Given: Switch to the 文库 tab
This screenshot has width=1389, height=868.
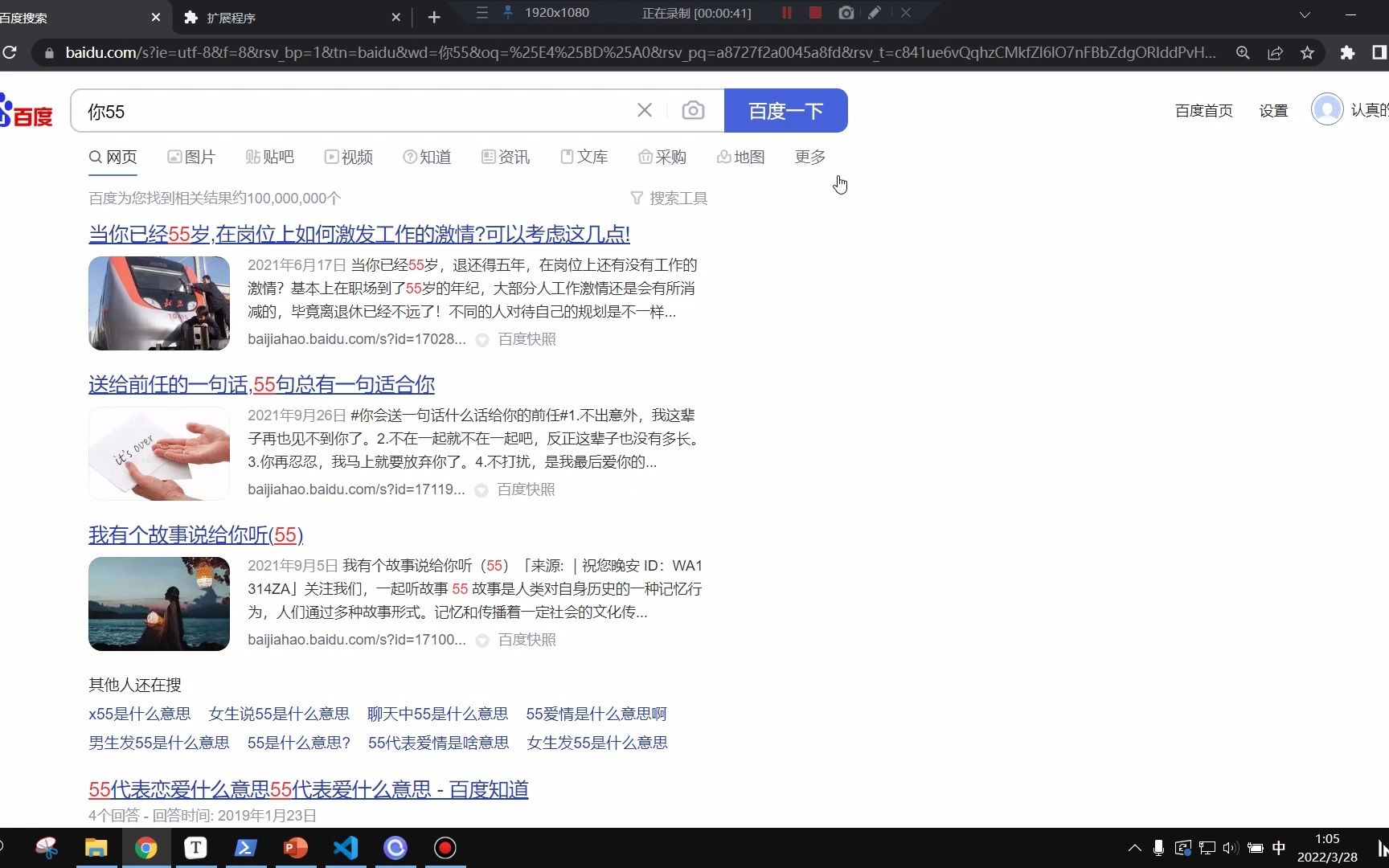Looking at the screenshot, I should pos(584,157).
